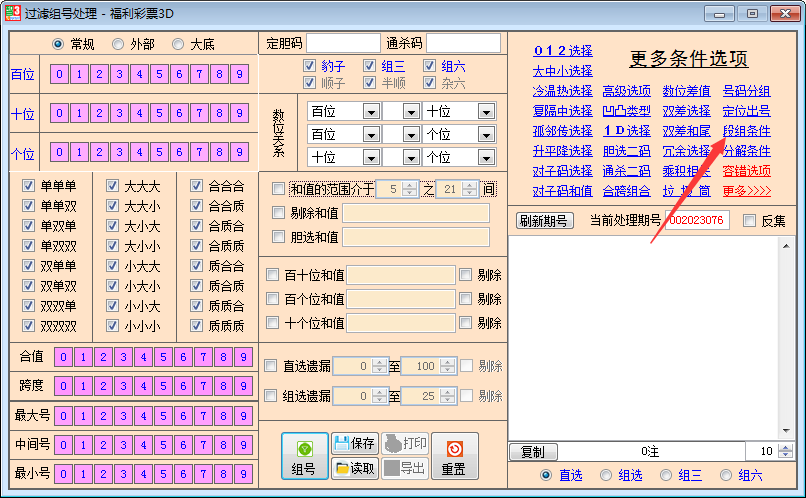Select digit 5 in 百位 row
This screenshot has width=806, height=498.
[x=159, y=74]
